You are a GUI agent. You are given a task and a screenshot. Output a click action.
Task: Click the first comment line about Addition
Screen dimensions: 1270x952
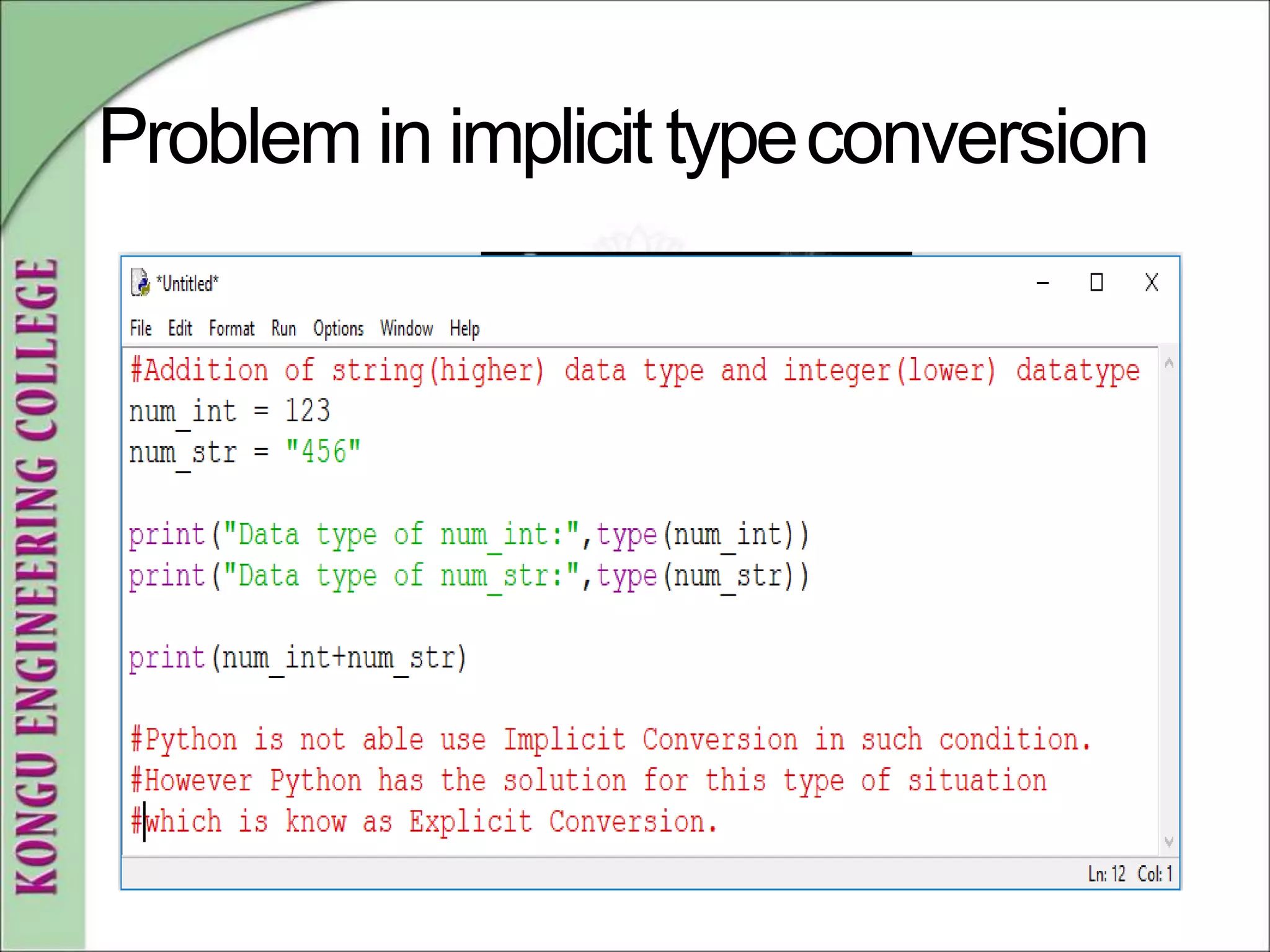coord(633,371)
